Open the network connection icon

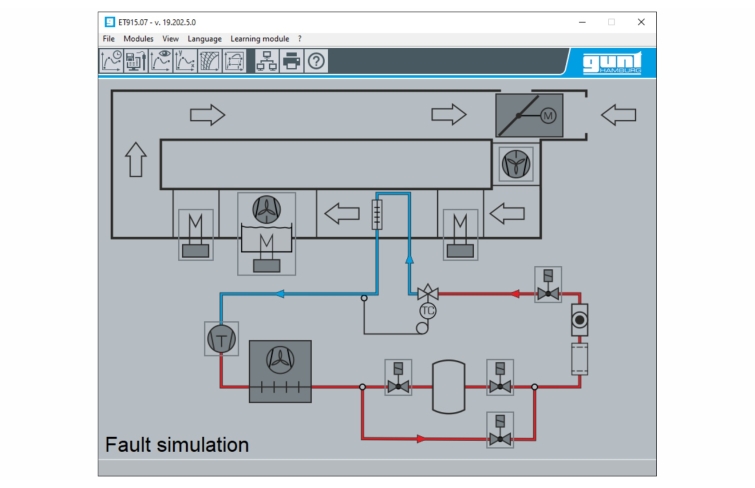pyautogui.click(x=267, y=61)
